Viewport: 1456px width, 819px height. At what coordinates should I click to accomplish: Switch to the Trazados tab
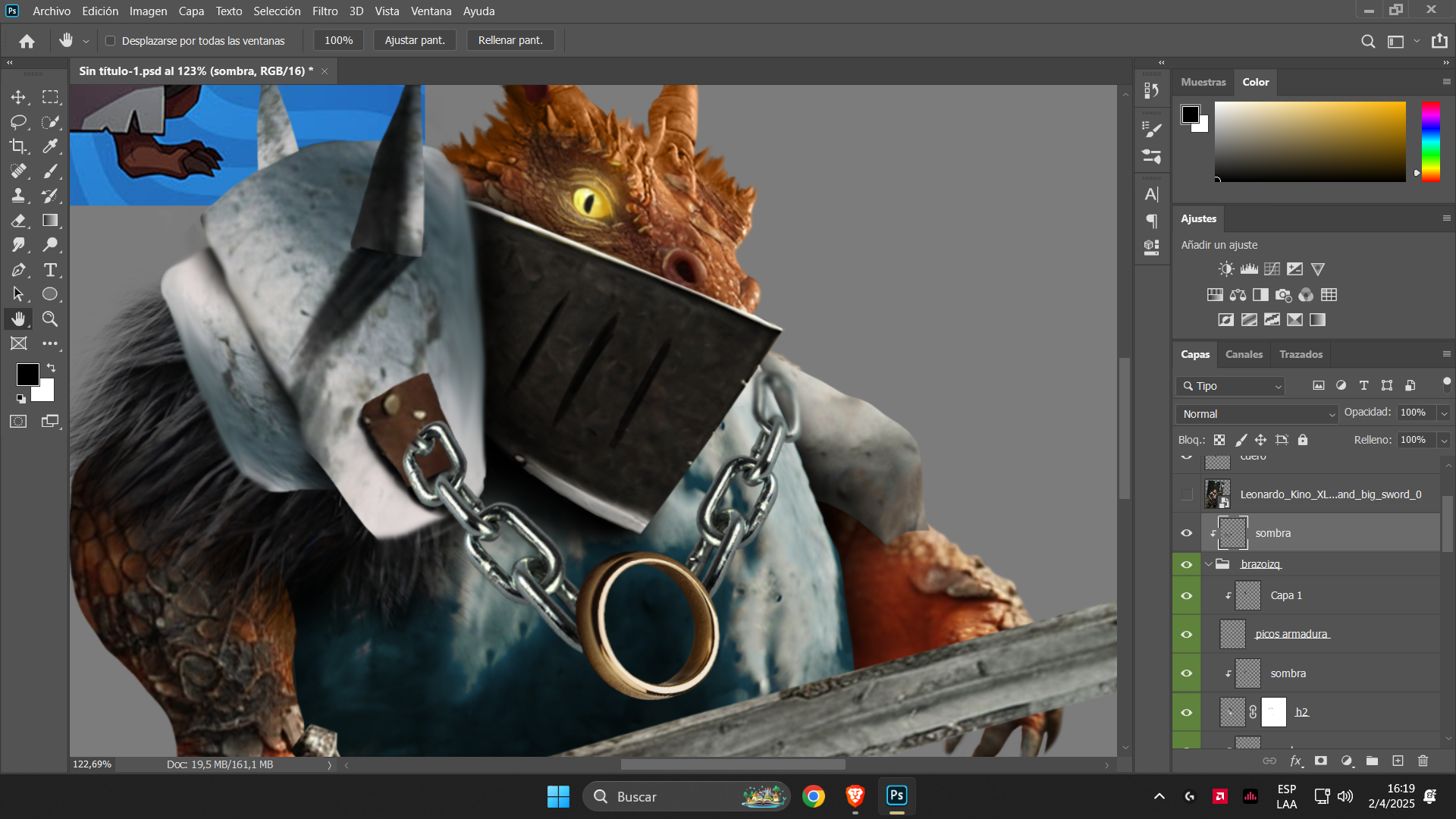pos(1301,354)
